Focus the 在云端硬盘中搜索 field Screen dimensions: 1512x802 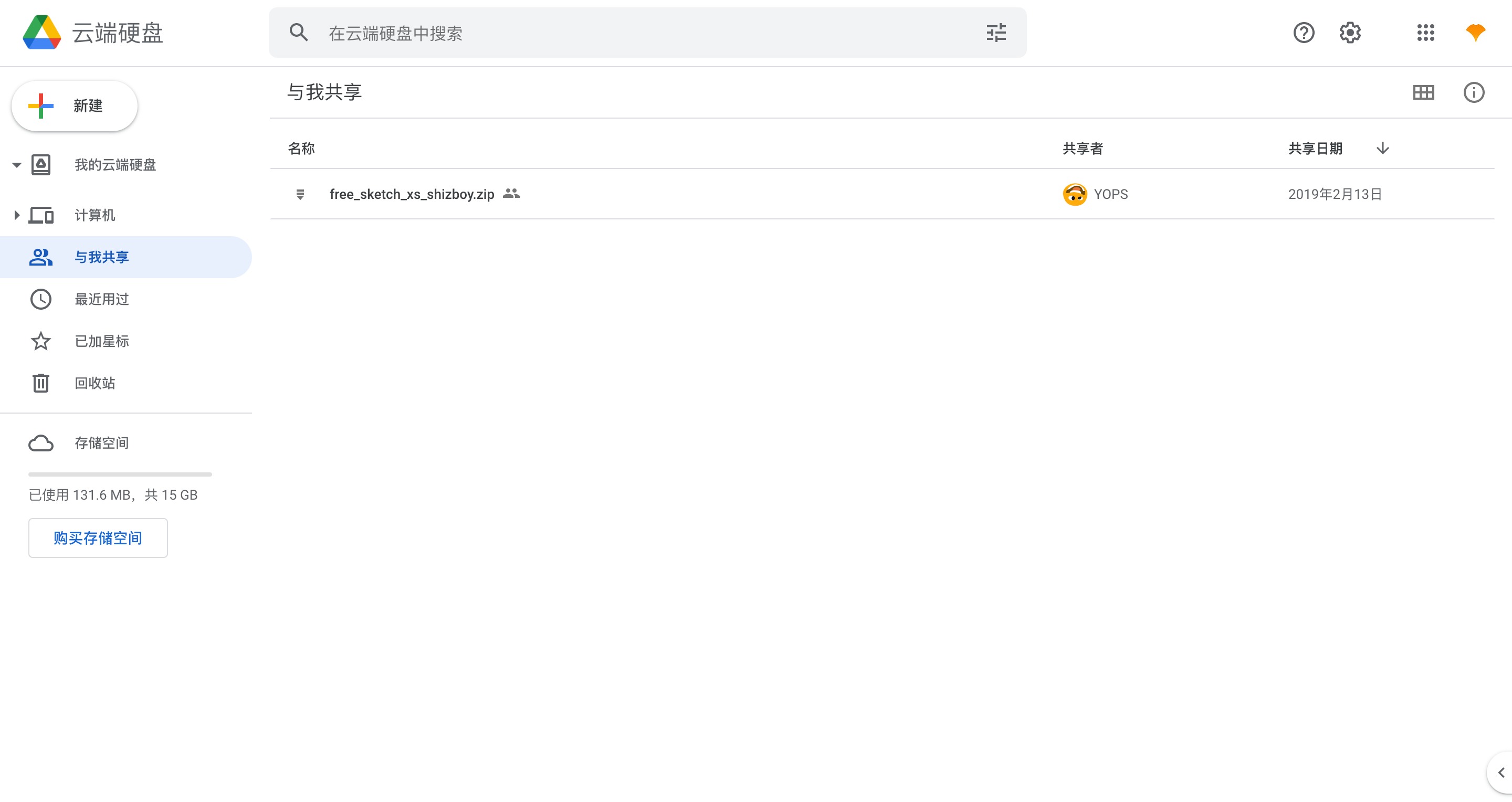(x=648, y=32)
